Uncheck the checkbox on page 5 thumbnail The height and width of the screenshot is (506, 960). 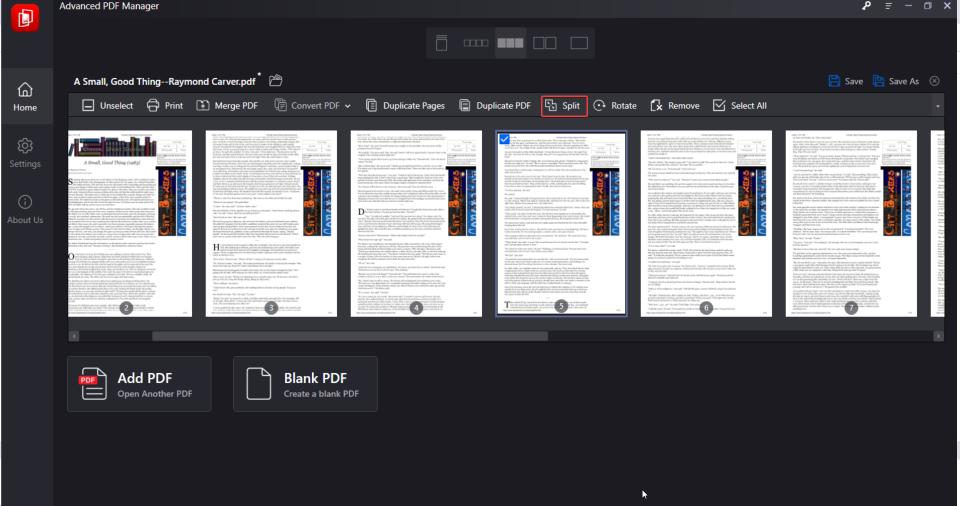[504, 139]
